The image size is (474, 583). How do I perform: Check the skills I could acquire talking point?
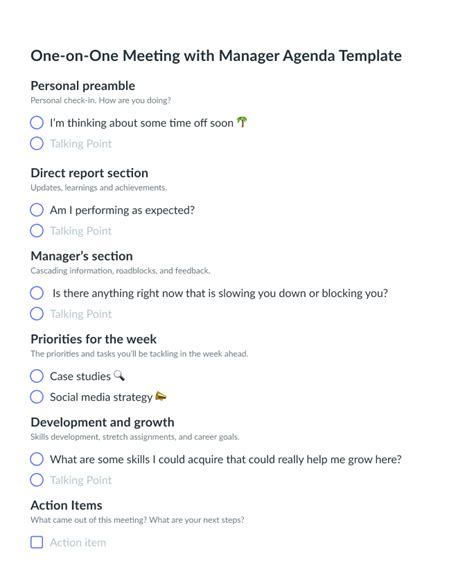pos(36,459)
